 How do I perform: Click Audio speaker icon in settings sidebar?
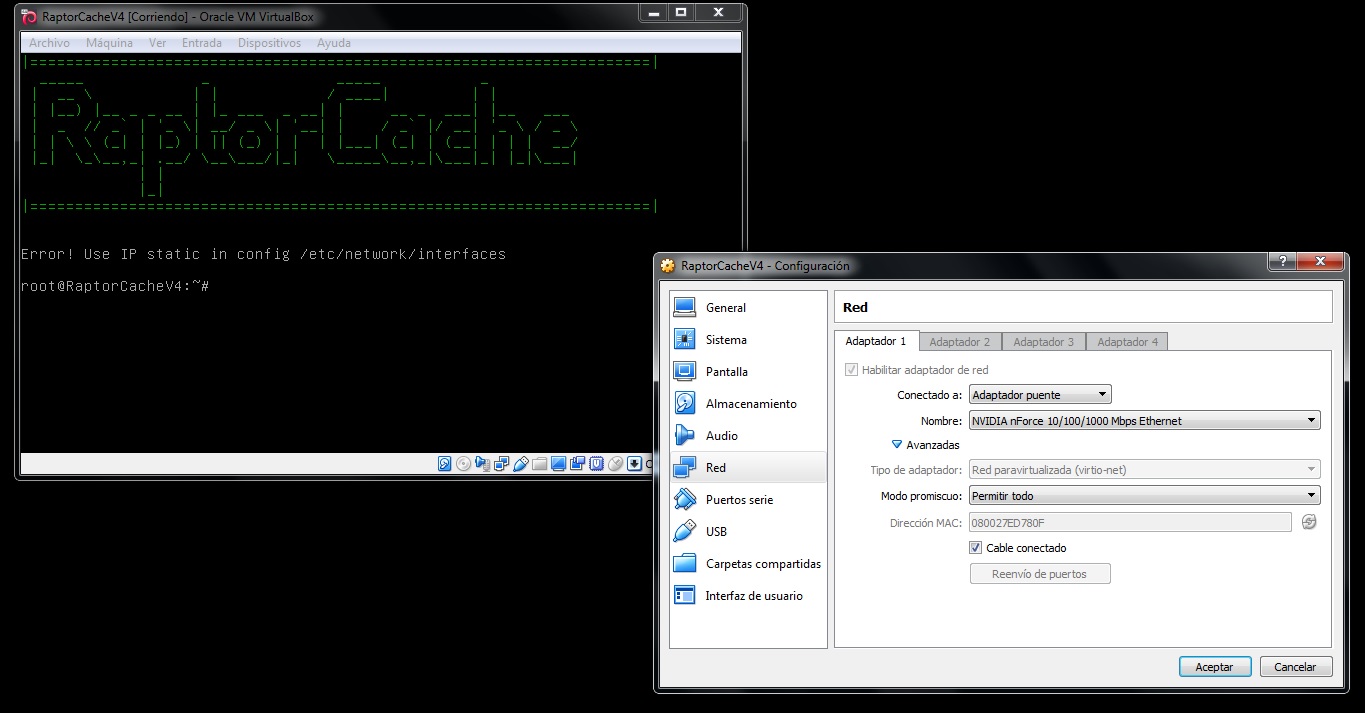point(685,435)
